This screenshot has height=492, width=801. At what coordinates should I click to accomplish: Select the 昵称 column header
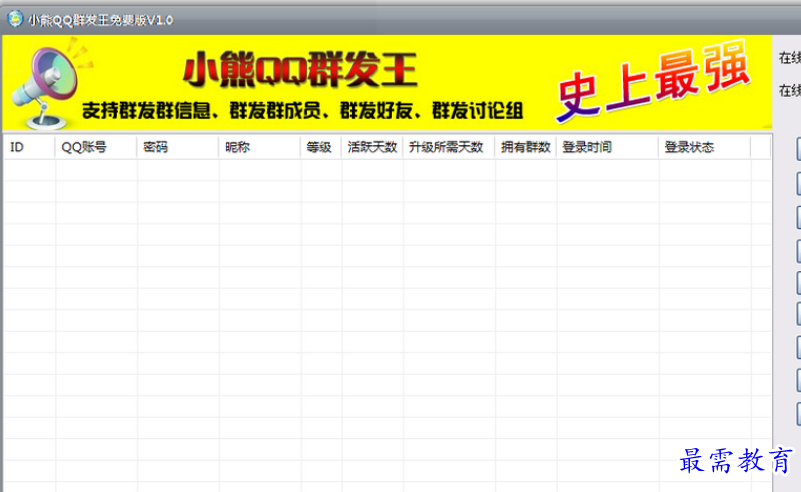coord(259,148)
